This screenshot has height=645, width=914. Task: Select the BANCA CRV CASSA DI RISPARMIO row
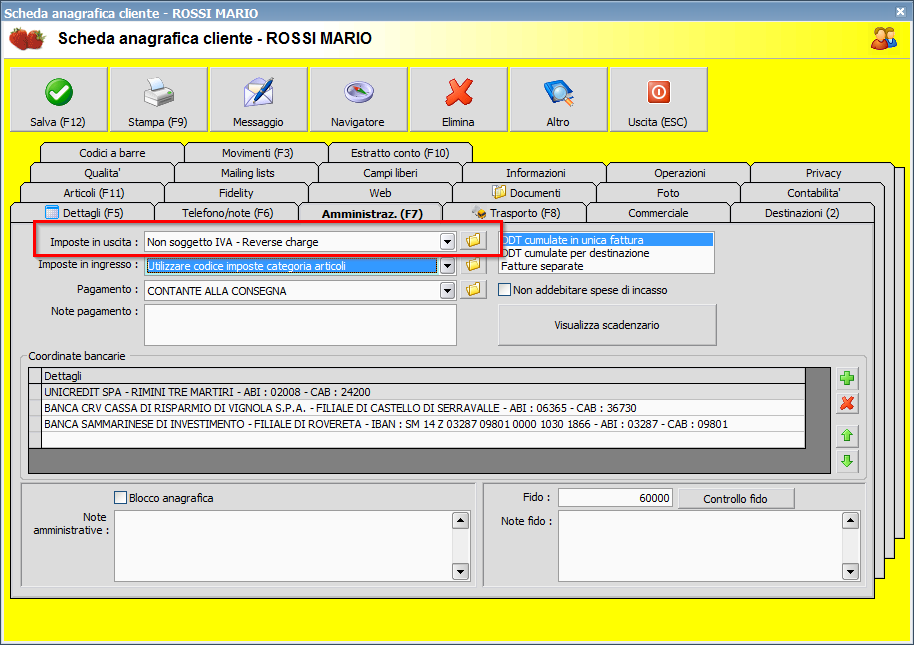pos(424,408)
